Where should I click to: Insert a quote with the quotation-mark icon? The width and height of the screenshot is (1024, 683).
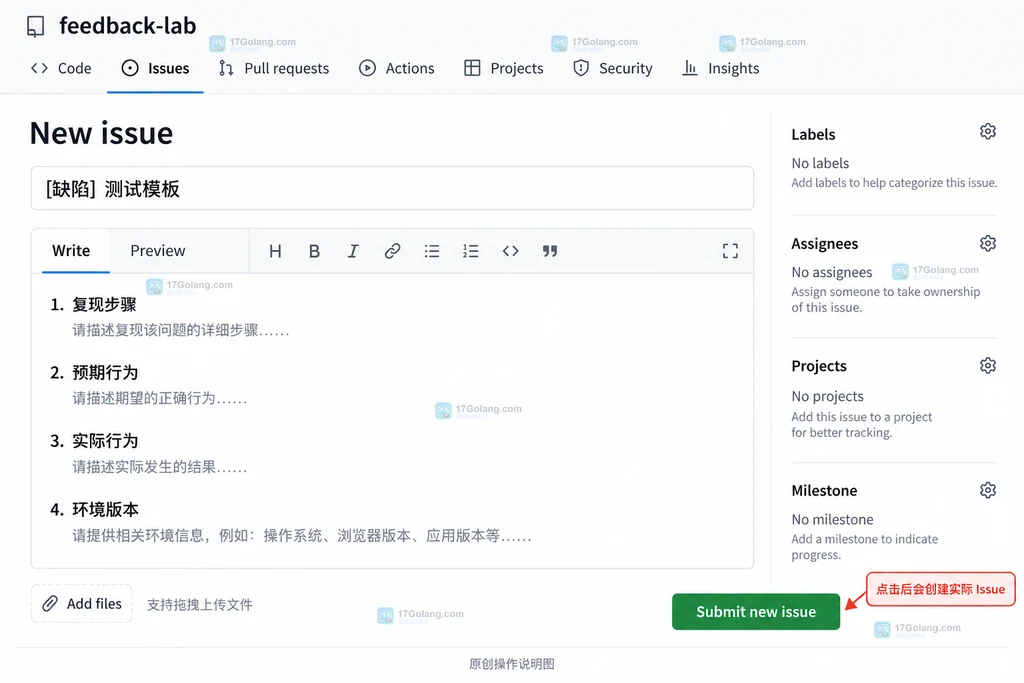coord(550,251)
